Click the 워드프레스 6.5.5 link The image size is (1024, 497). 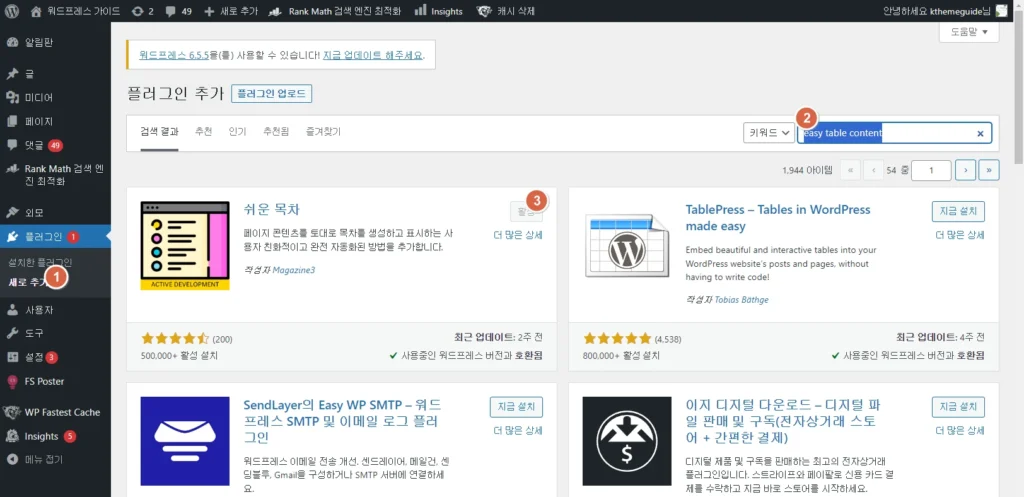[x=173, y=55]
